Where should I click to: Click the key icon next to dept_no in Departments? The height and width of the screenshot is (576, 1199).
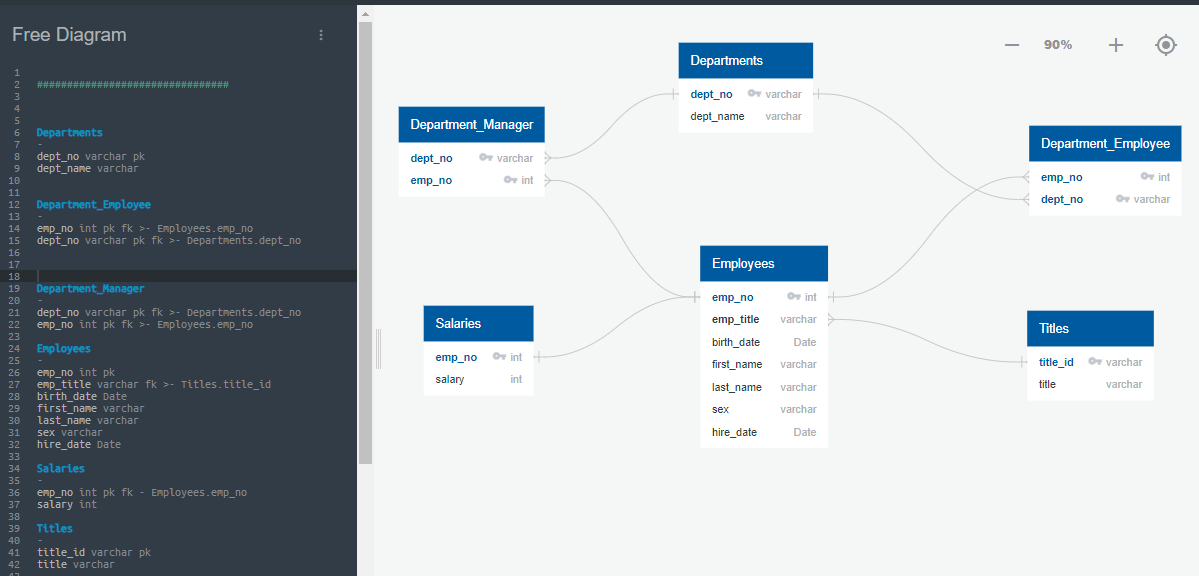click(757, 93)
